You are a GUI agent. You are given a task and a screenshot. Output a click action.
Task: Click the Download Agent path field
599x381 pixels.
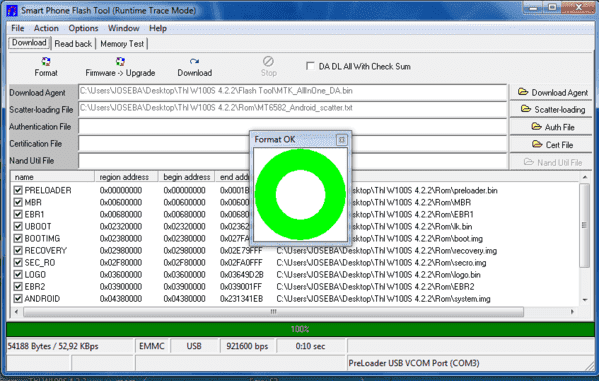click(293, 92)
